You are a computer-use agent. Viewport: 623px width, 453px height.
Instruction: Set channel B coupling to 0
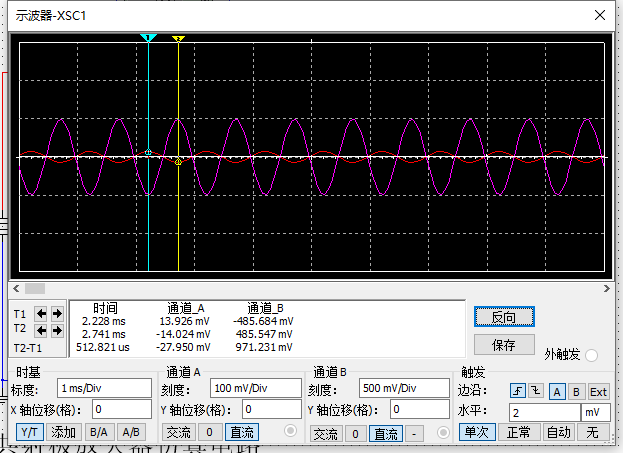(x=356, y=434)
